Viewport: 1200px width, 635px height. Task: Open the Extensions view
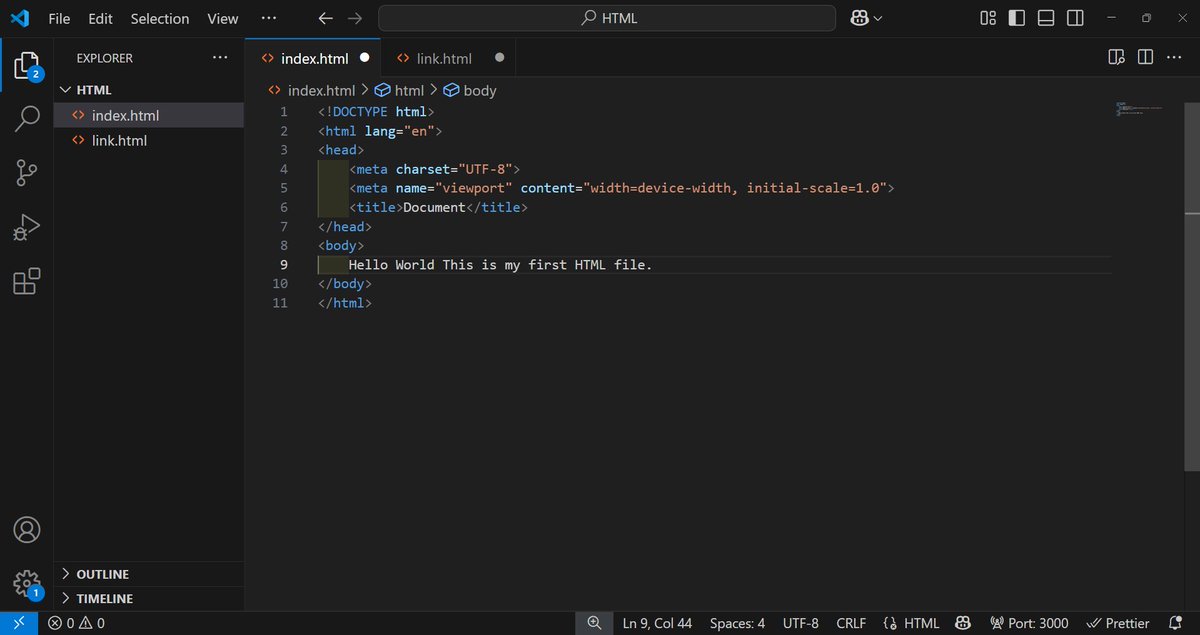coord(27,282)
